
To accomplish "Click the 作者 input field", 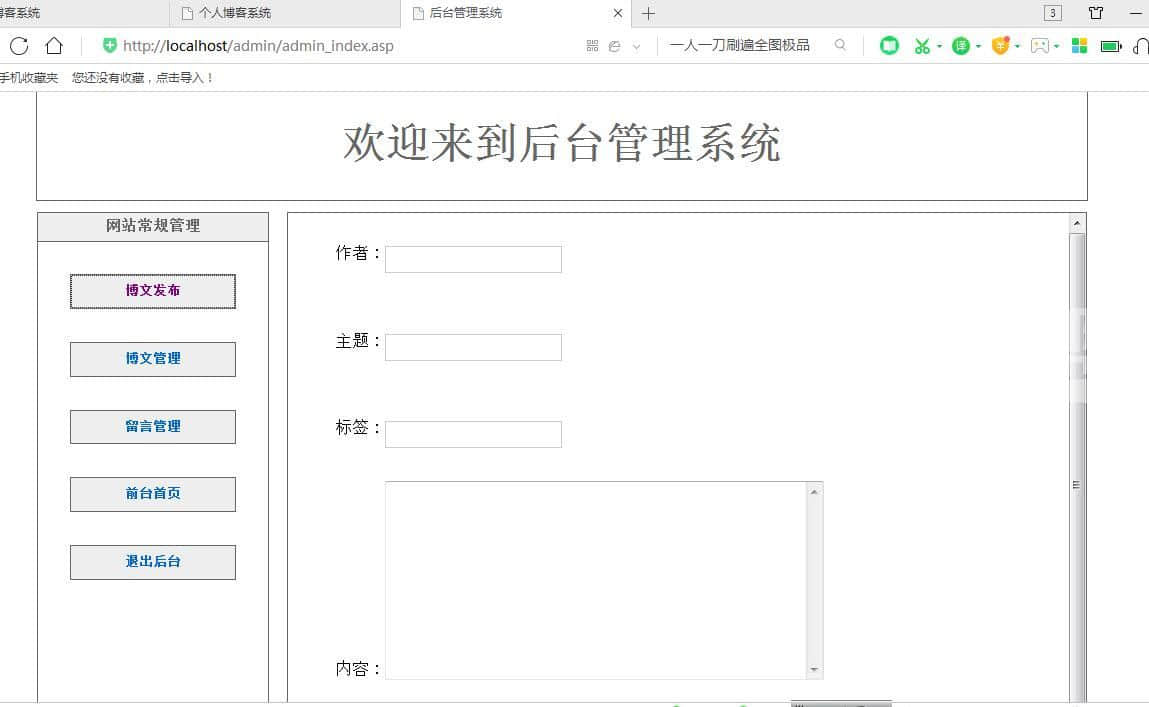I will 473,259.
